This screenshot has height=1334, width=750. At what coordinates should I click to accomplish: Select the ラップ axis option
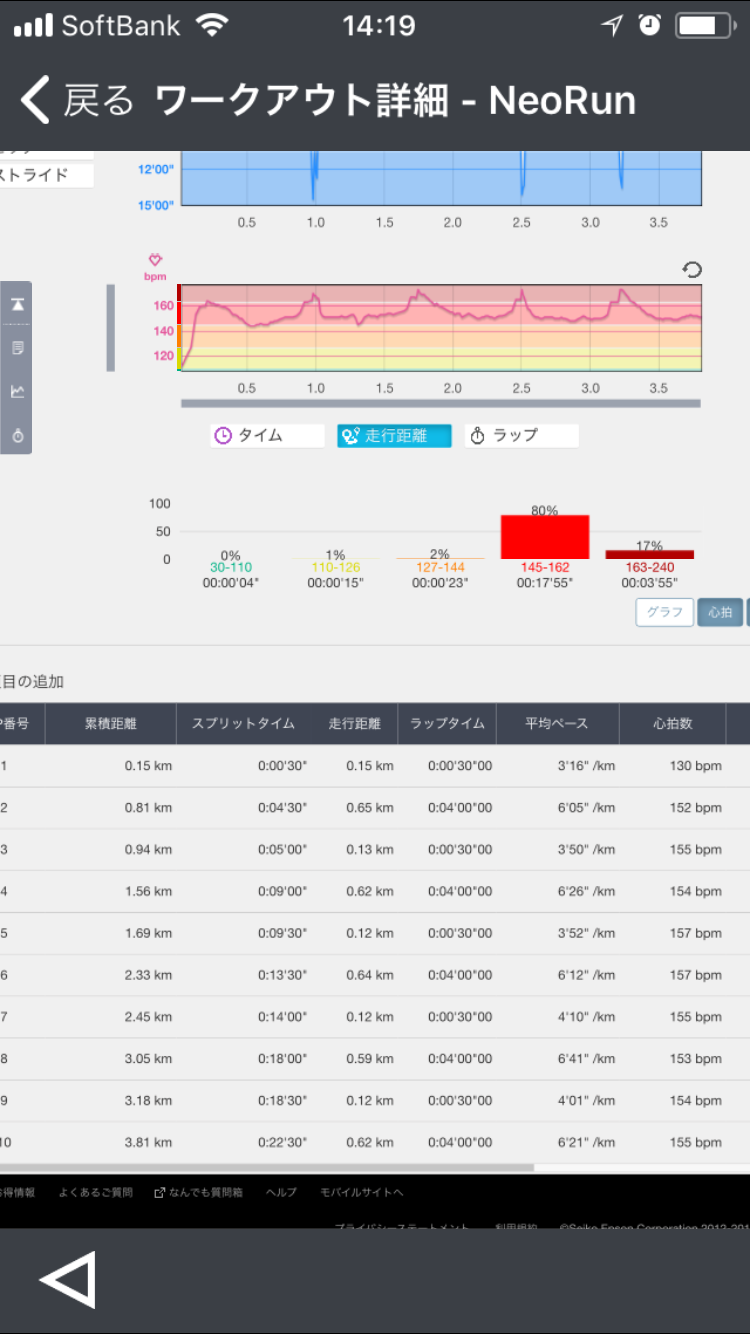521,436
